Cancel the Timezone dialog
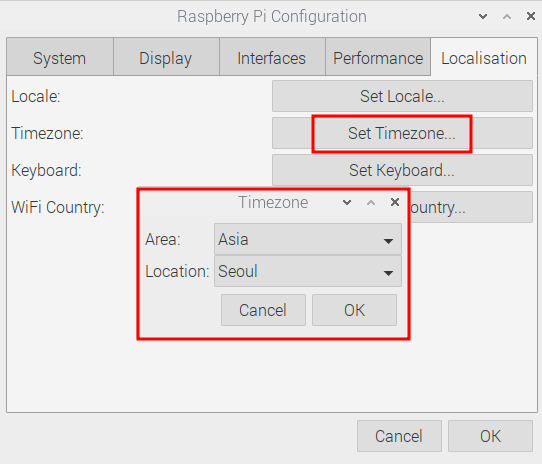 [263, 310]
